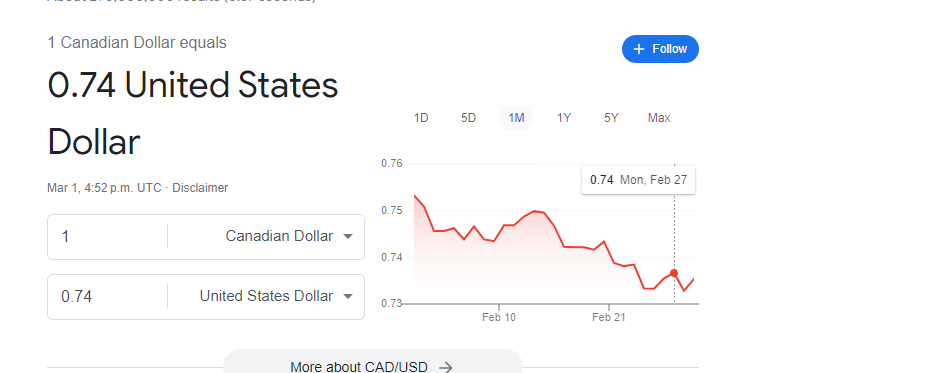Select the 1M chart range
The image size is (936, 373).
(516, 118)
